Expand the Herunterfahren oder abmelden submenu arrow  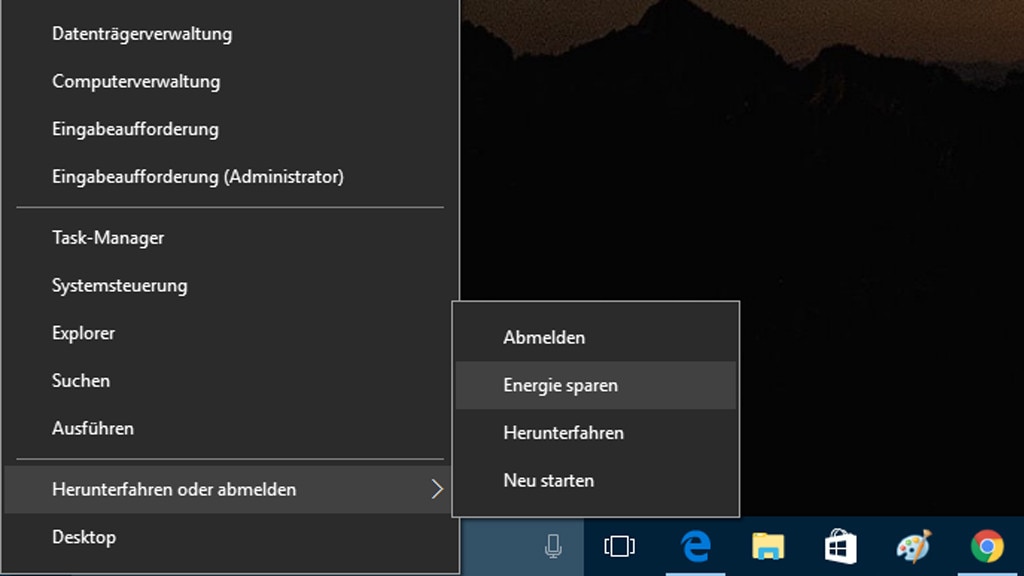pyautogui.click(x=436, y=489)
